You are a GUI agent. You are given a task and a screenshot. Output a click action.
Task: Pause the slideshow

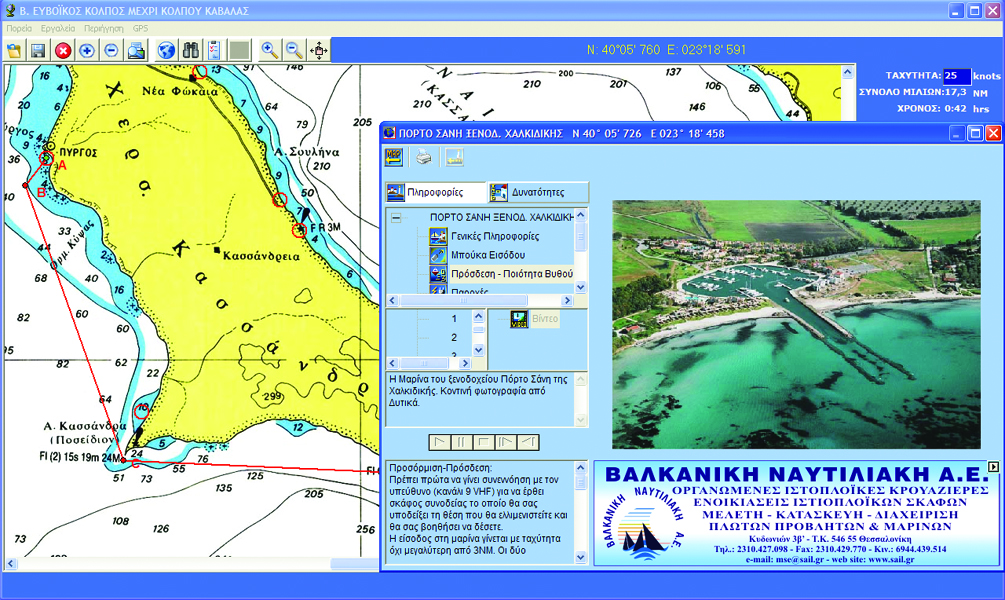(461, 442)
